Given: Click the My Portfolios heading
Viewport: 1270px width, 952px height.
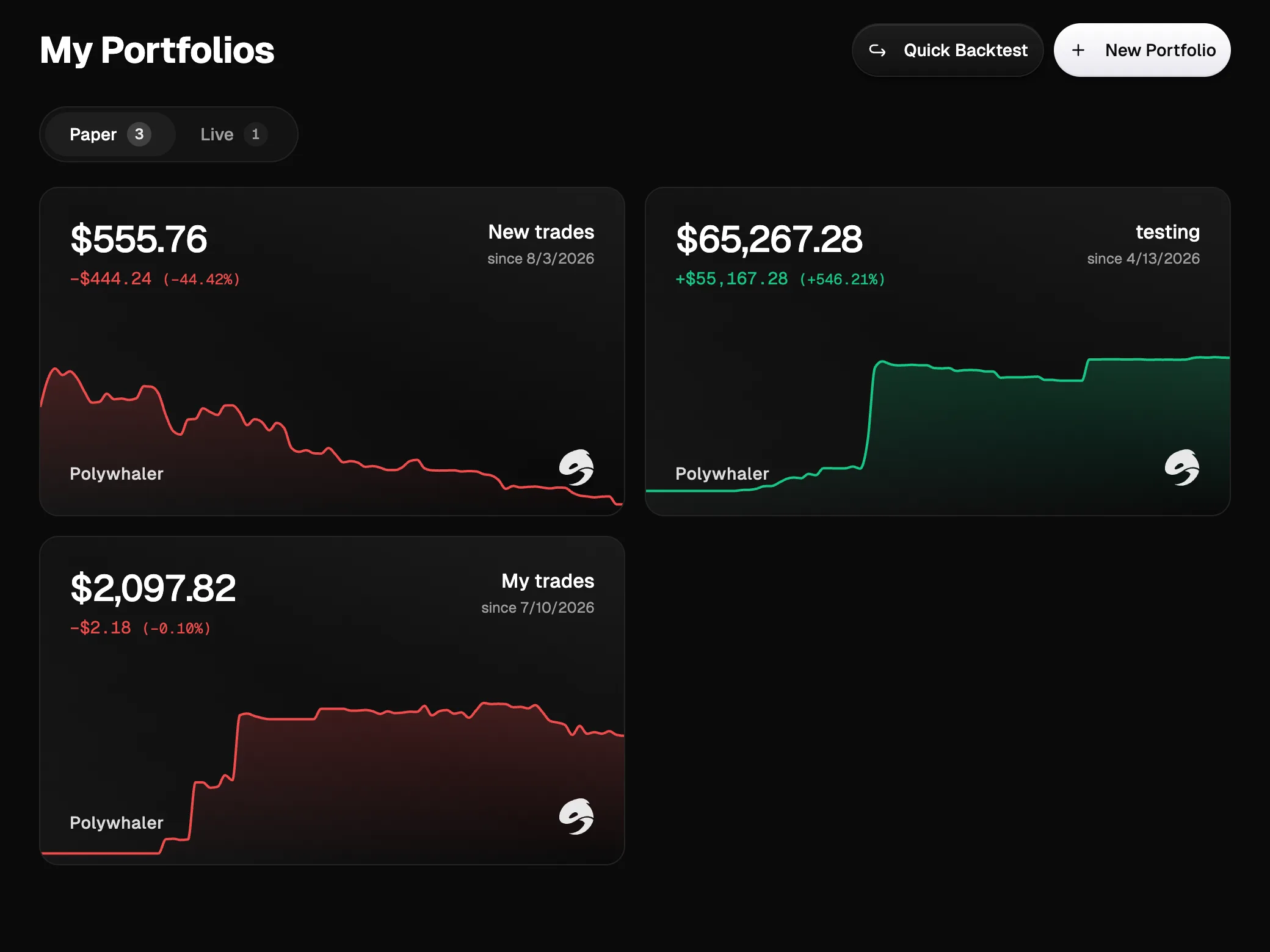Looking at the screenshot, I should 157,50.
